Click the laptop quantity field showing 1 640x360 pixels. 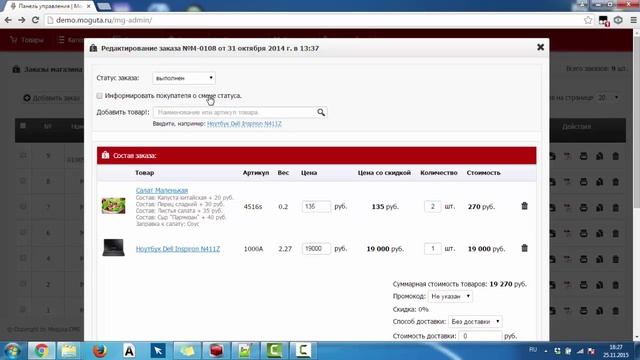[433, 249]
